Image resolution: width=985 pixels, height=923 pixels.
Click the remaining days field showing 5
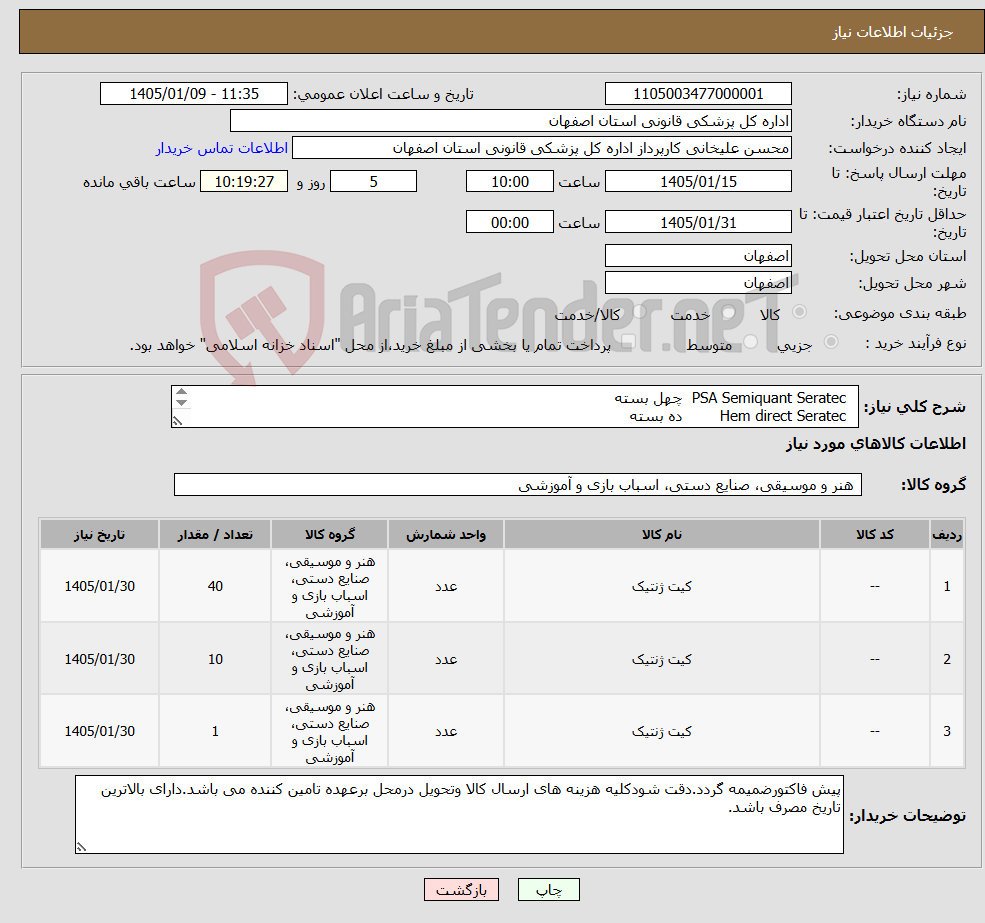click(373, 182)
